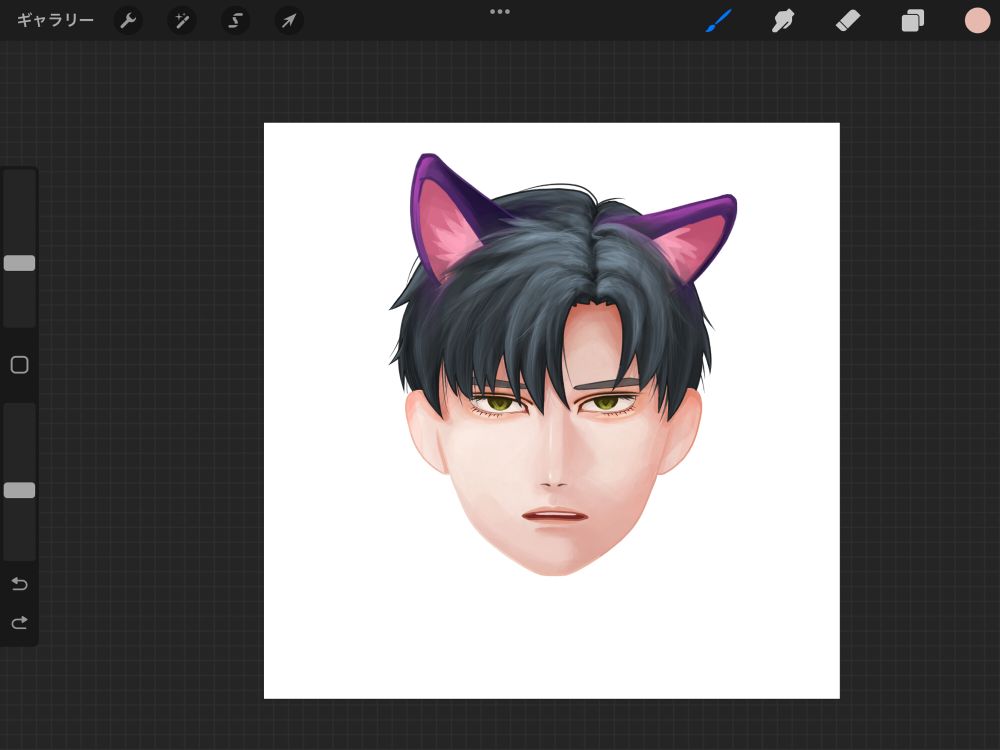Open the Adjustments magic wand menu
Screen dimensions: 1000x750
coord(182,20)
